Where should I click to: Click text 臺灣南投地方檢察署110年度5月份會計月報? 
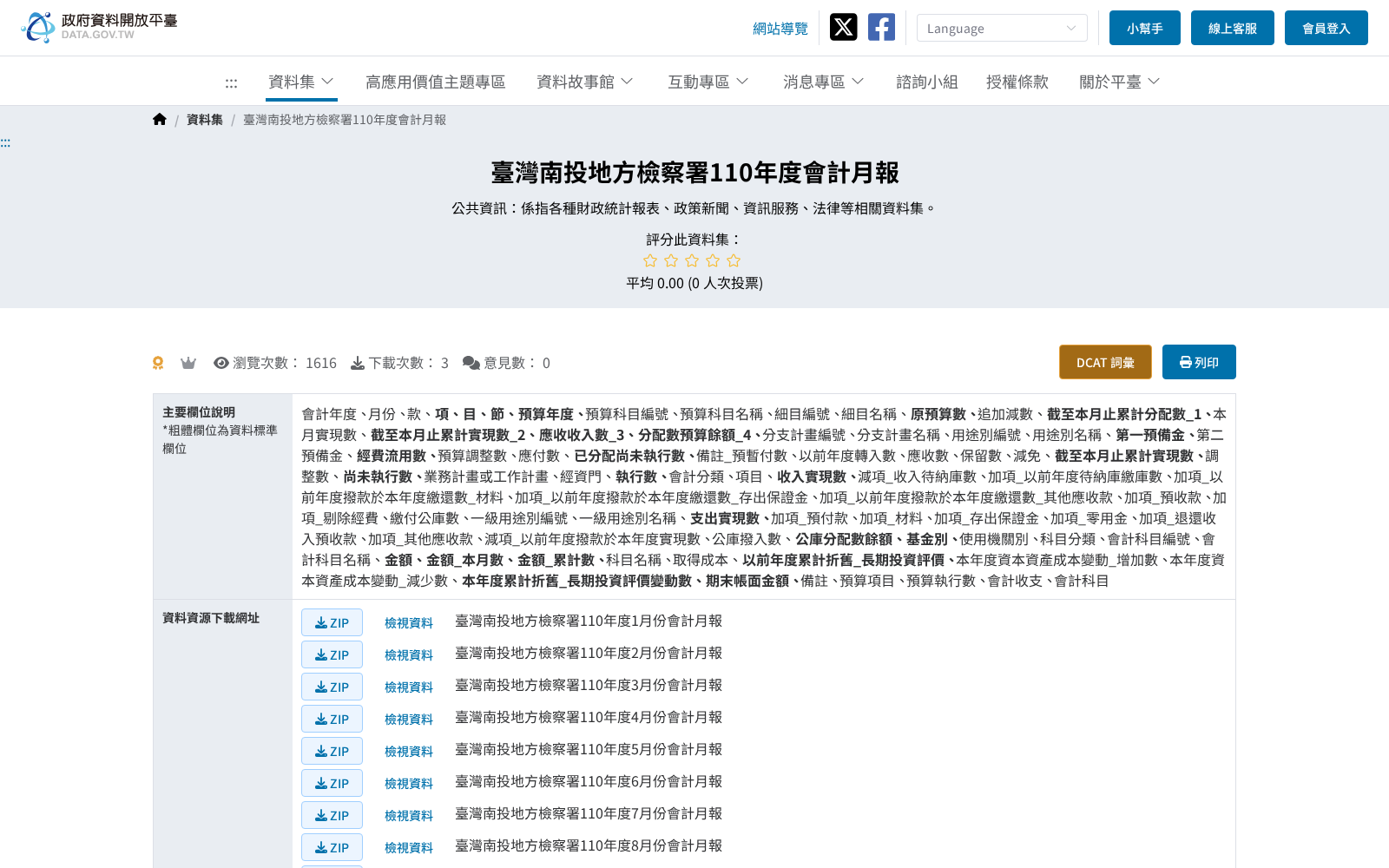point(589,749)
